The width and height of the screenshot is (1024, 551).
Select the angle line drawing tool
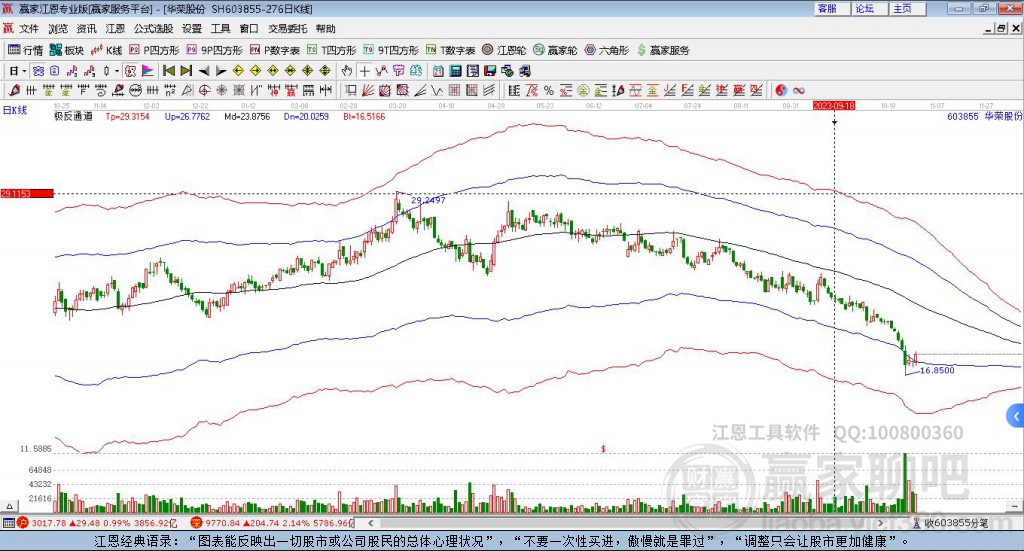422,90
